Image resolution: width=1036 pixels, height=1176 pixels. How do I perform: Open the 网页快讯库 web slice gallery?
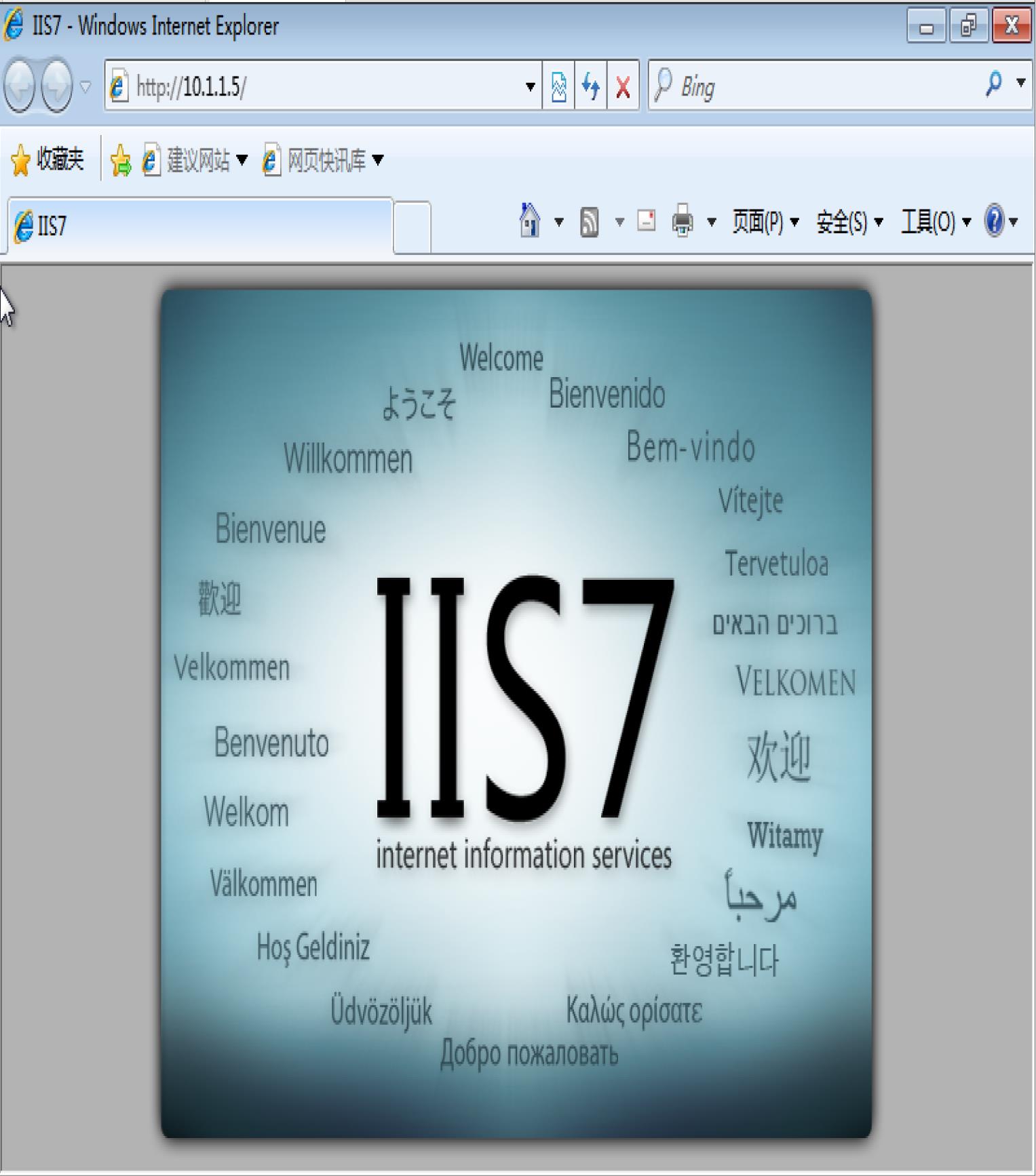(315, 160)
